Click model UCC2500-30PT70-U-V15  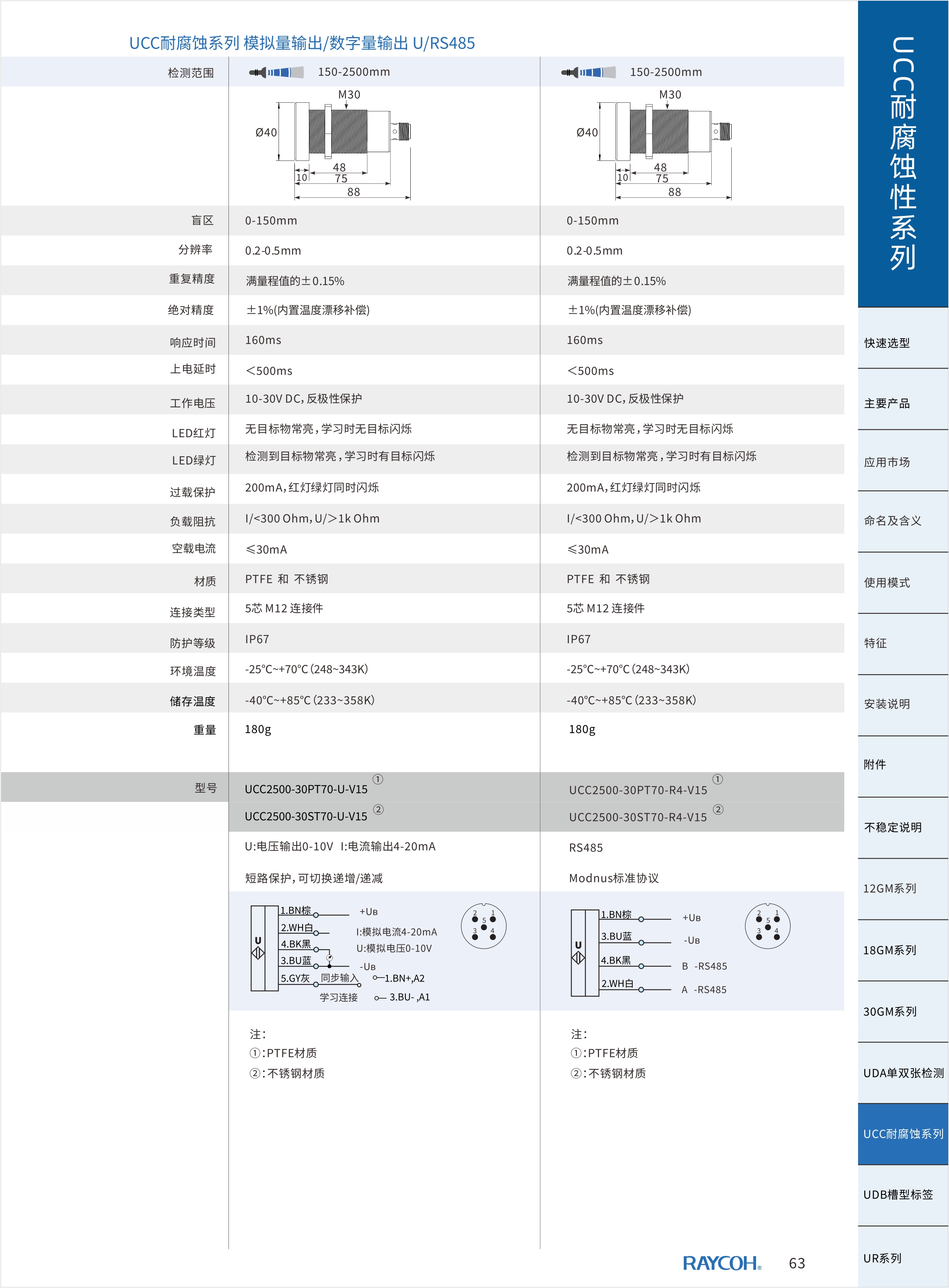click(306, 789)
